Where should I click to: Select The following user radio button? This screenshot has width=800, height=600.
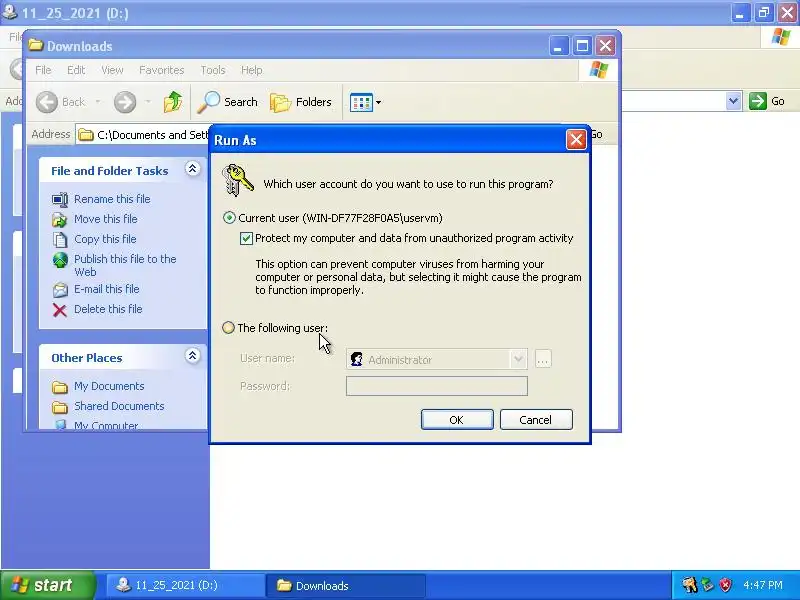click(229, 328)
